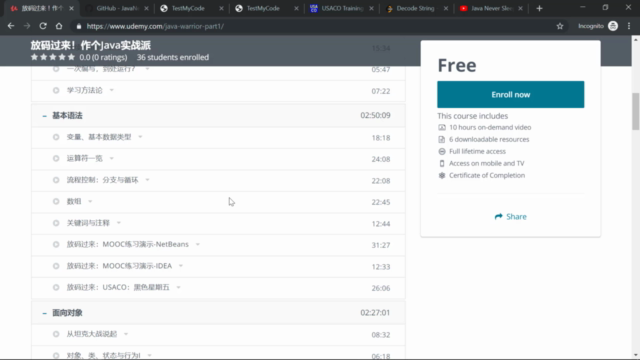
Task: Expand the USACO：黑色星期五 lecture arrow
Action: [x=178, y=287]
